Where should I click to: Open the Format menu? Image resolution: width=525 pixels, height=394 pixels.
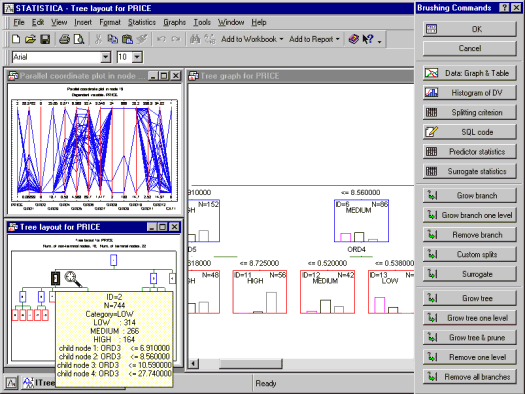point(110,22)
